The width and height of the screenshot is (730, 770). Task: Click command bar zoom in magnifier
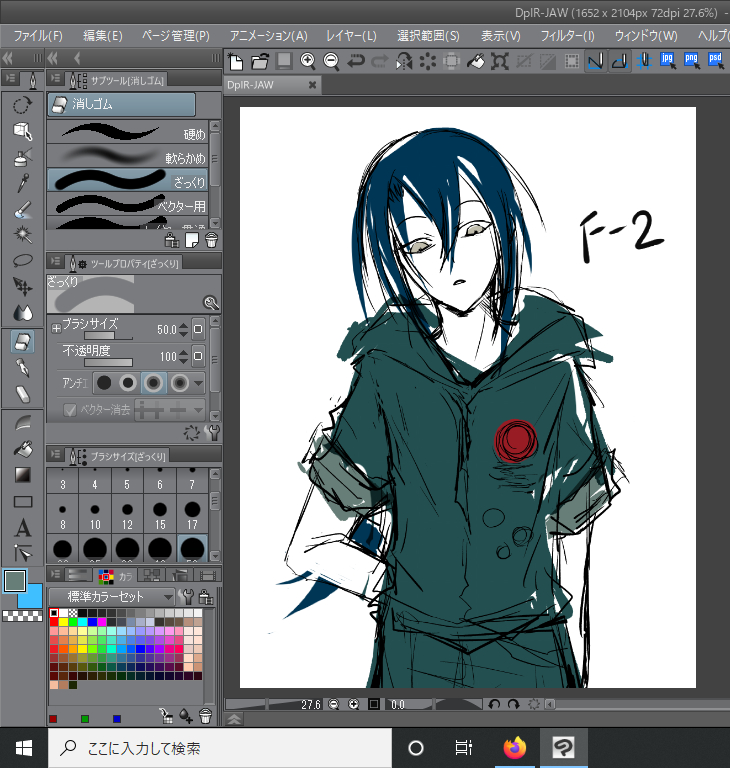click(308, 61)
